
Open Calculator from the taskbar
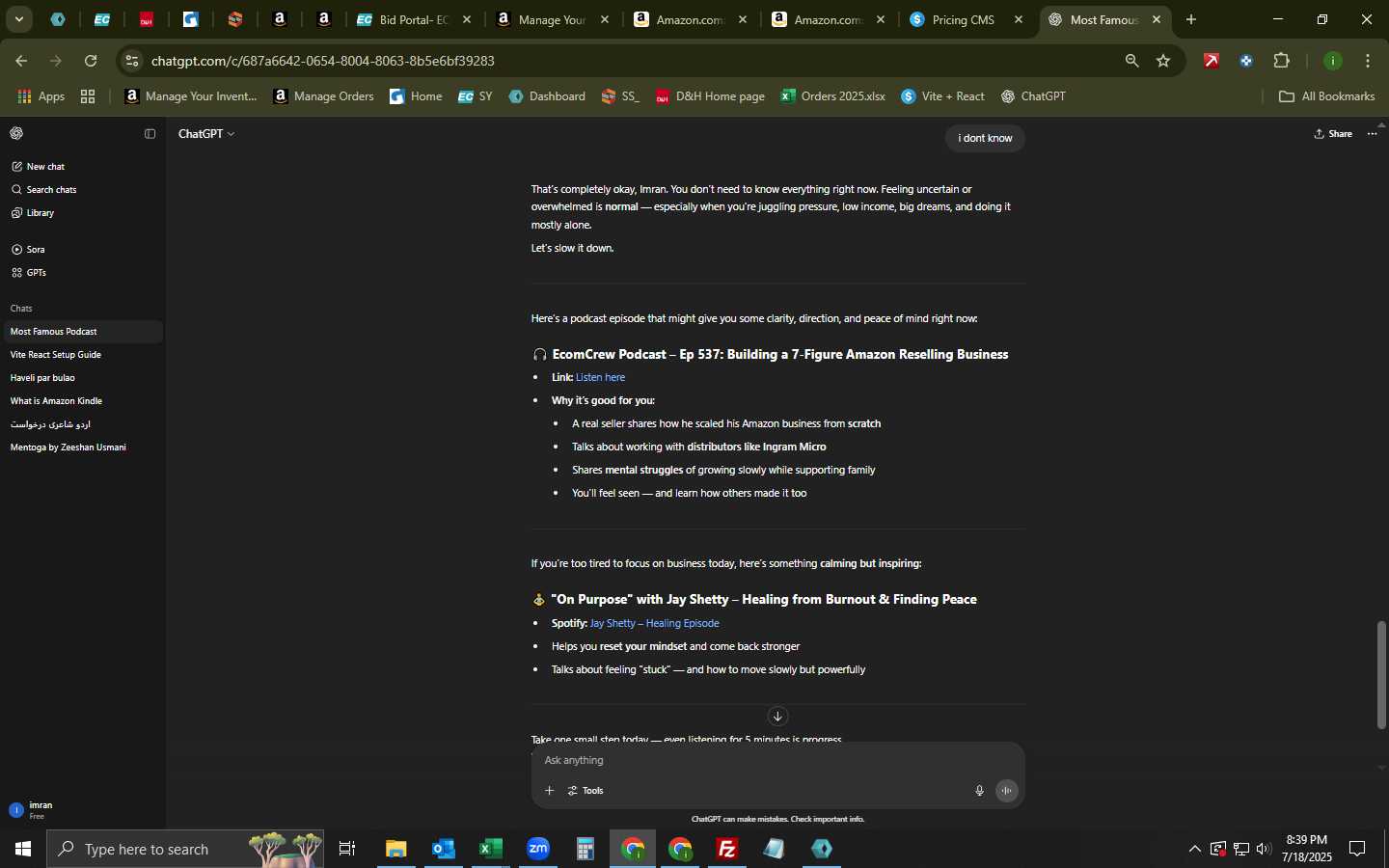click(586, 849)
